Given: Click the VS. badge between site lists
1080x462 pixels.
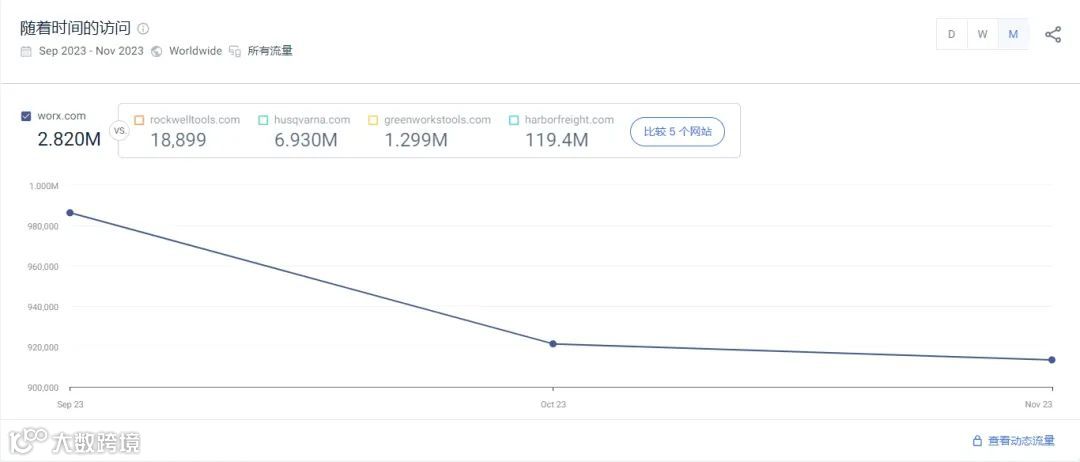Looking at the screenshot, I should click(119, 130).
